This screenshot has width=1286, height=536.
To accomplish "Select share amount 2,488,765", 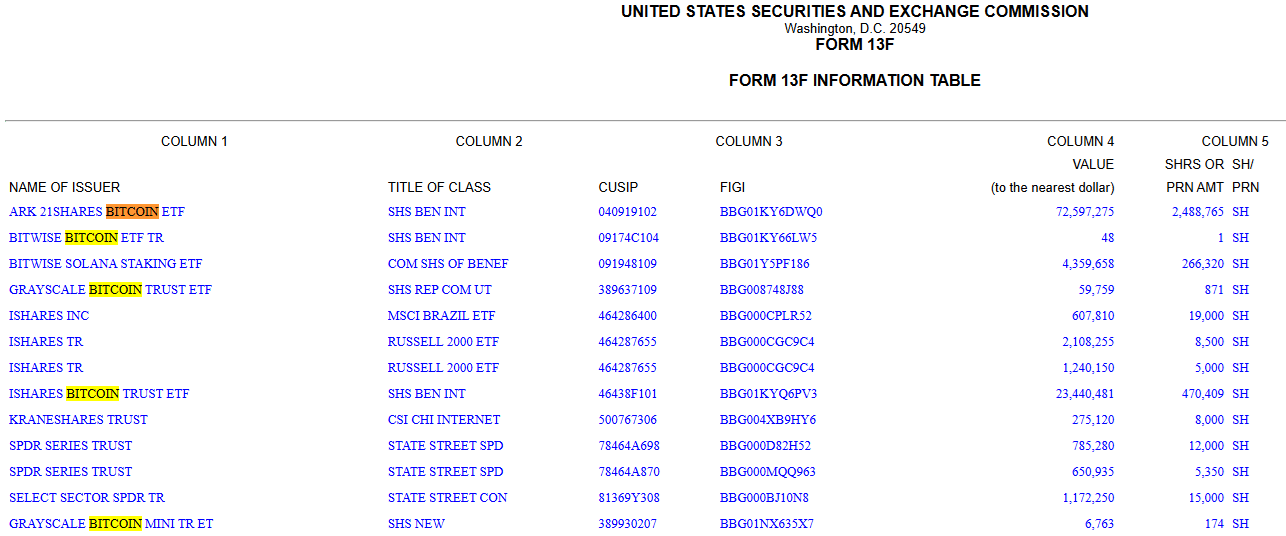I will (x=1197, y=212).
